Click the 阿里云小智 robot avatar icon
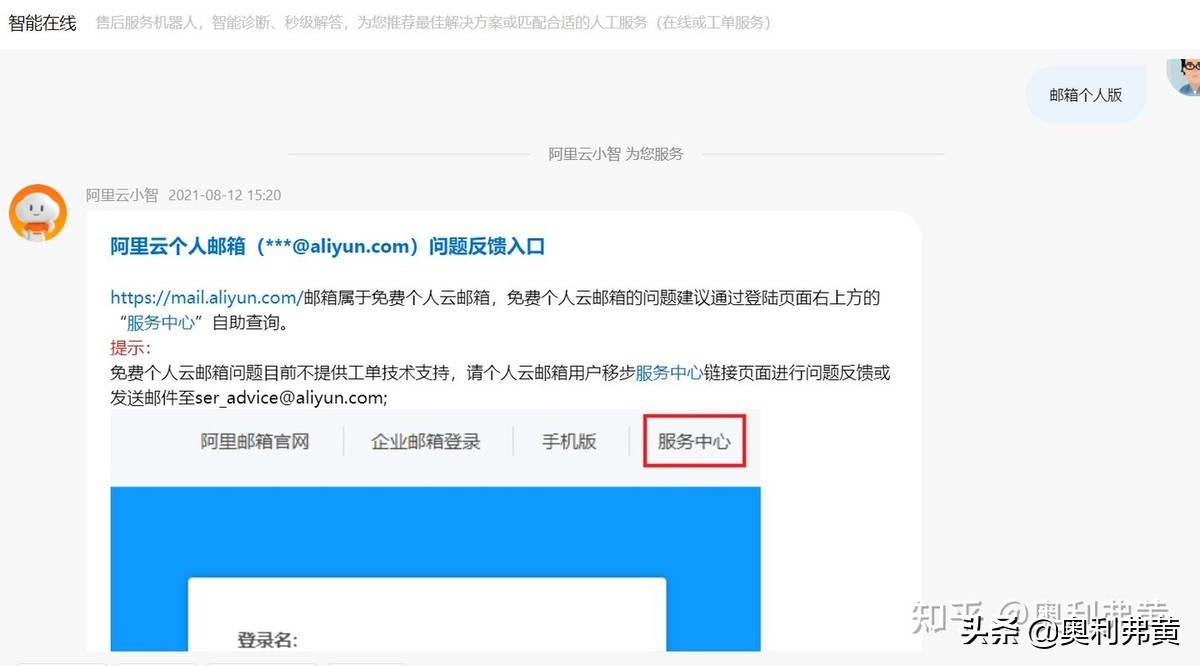Screen dimensions: 1200x666 click(37, 211)
